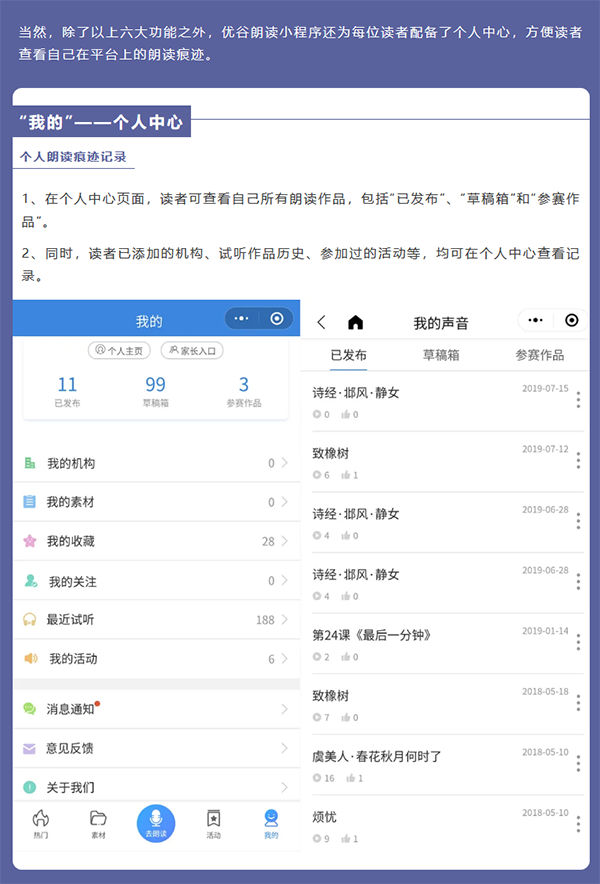This screenshot has height=884, width=600.
Task: Switch to the 参赛作品 tab
Action: pyautogui.click(x=539, y=355)
